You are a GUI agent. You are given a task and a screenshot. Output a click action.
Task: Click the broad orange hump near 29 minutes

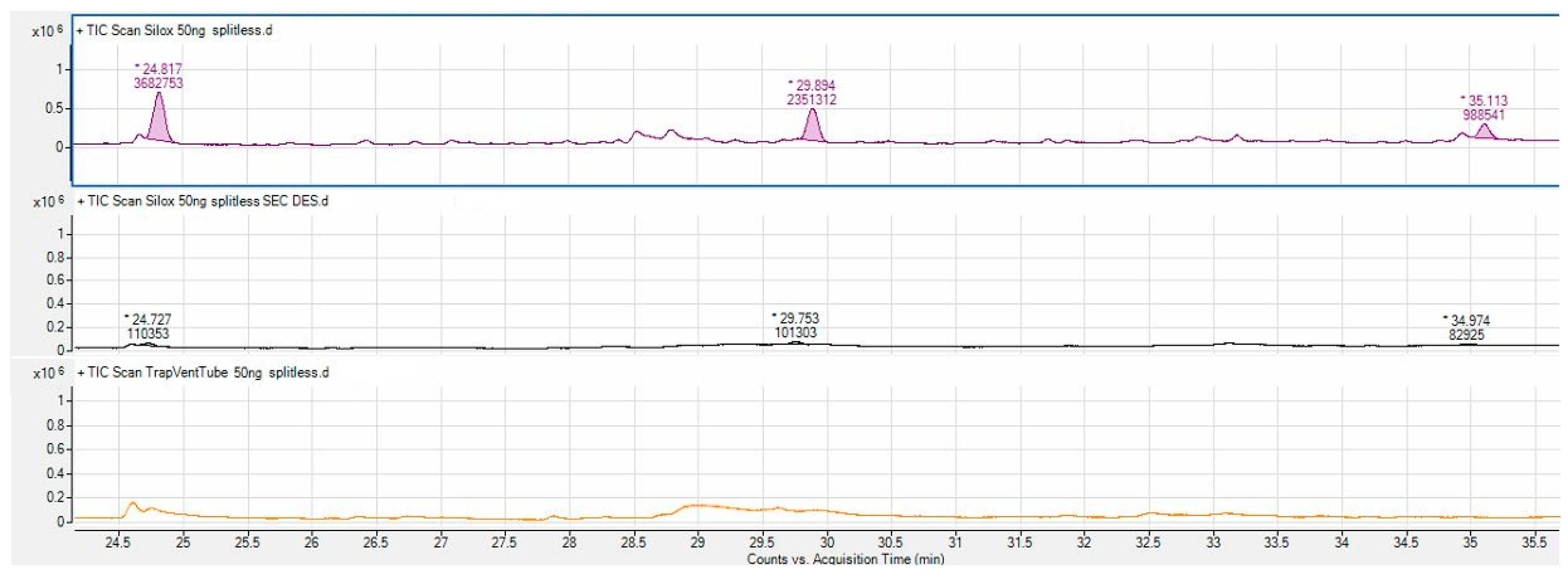click(699, 506)
